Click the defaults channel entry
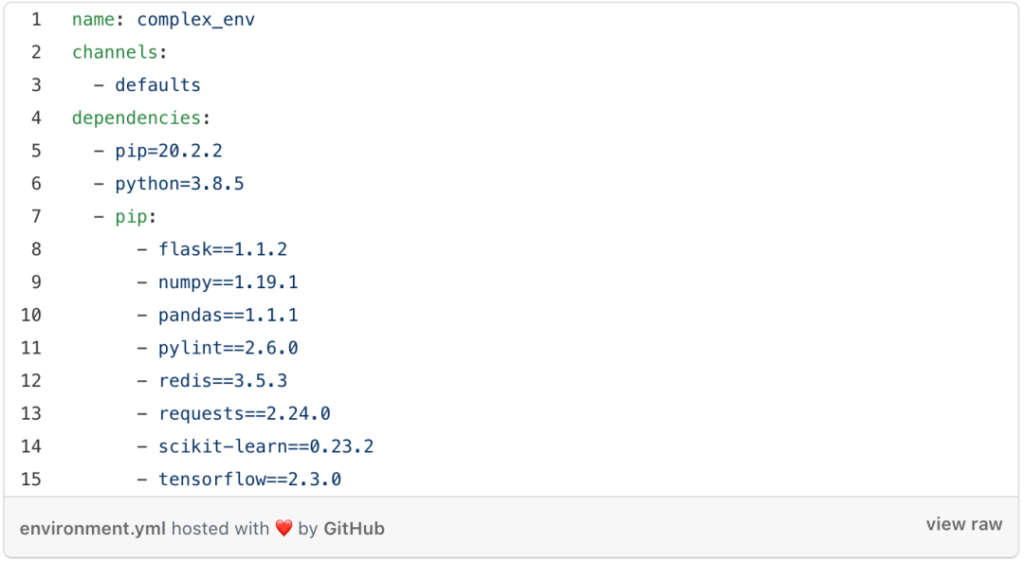This screenshot has height=563, width=1024. [x=157, y=85]
